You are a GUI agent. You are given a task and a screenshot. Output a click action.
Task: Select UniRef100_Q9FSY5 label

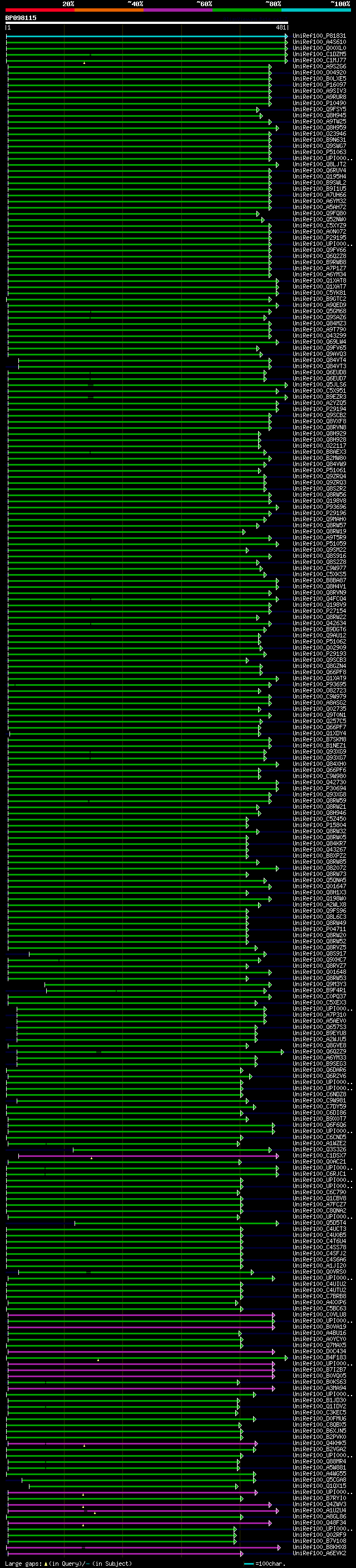[319, 109]
